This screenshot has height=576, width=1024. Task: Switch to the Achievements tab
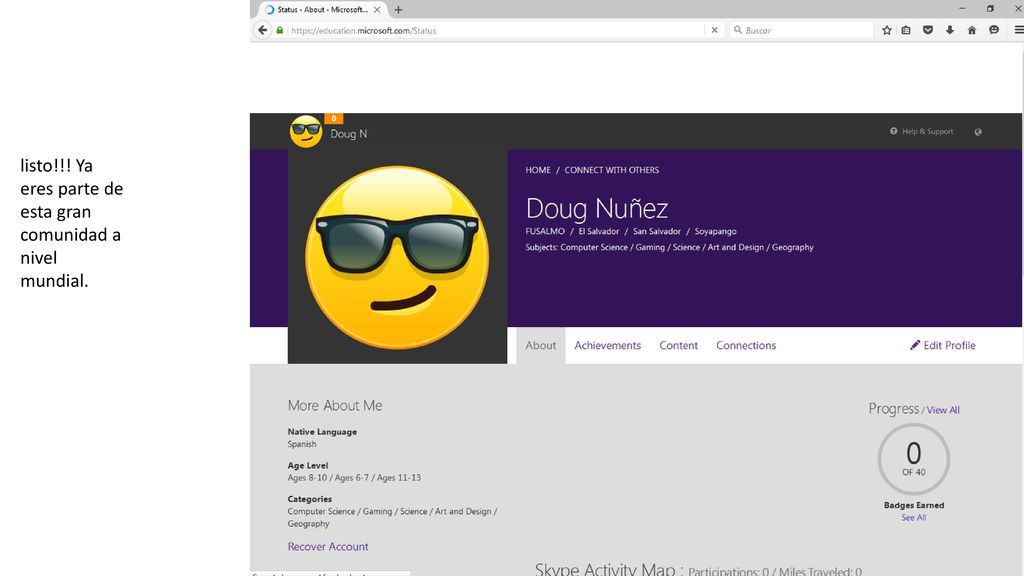(x=607, y=345)
